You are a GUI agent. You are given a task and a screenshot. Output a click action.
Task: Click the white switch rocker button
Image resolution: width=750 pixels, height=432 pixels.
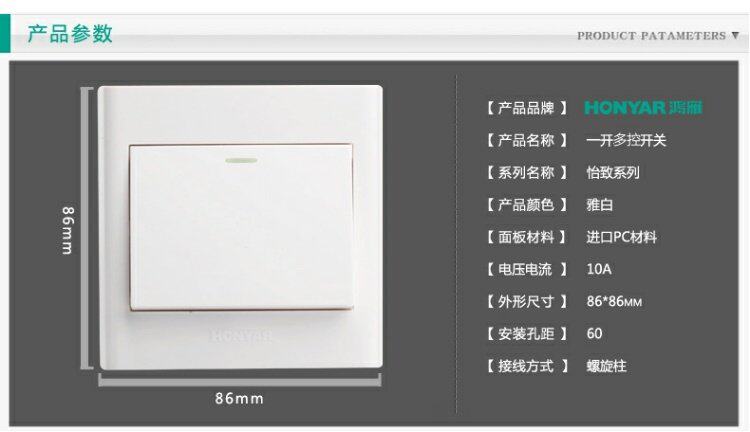coord(241,227)
